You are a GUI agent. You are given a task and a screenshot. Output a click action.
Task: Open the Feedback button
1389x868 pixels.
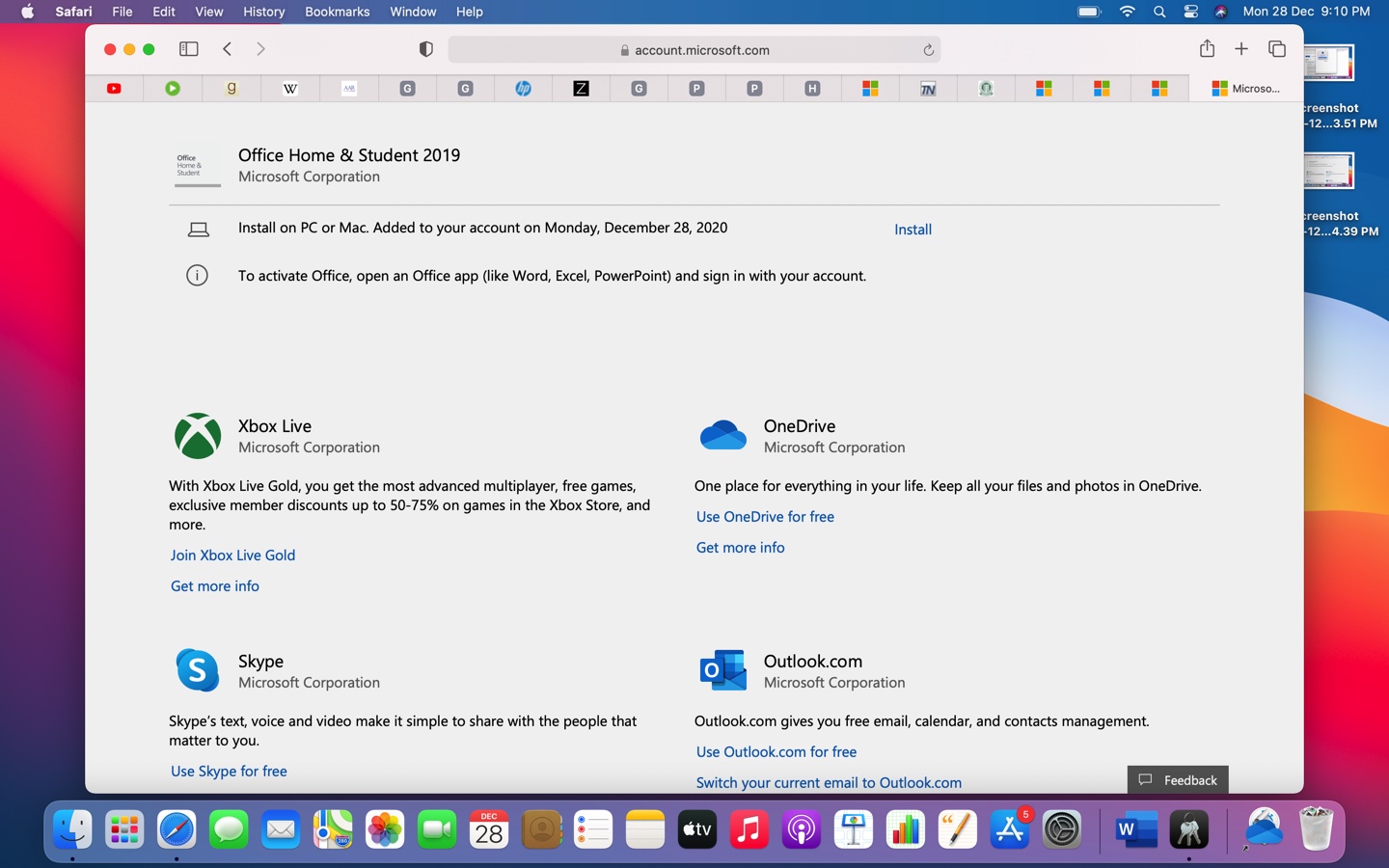click(1178, 780)
